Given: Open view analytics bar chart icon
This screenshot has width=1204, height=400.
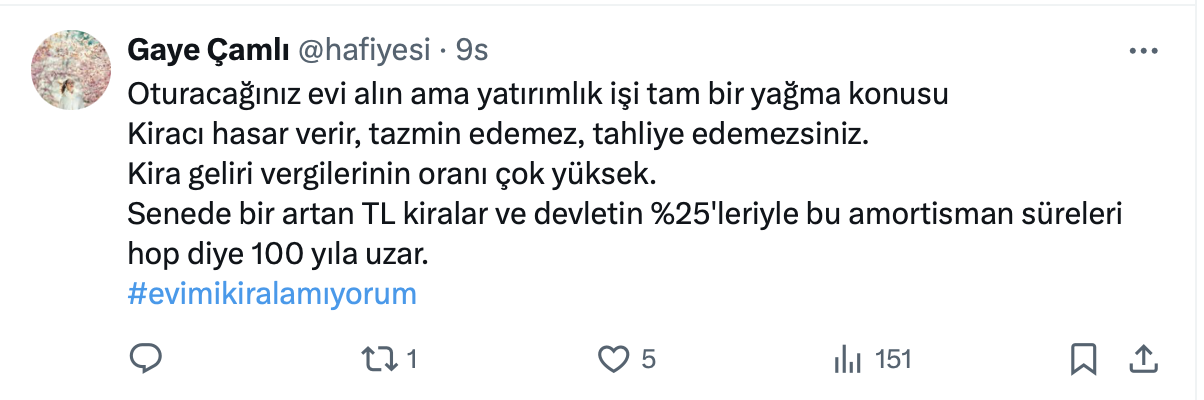Looking at the screenshot, I should pos(848,359).
